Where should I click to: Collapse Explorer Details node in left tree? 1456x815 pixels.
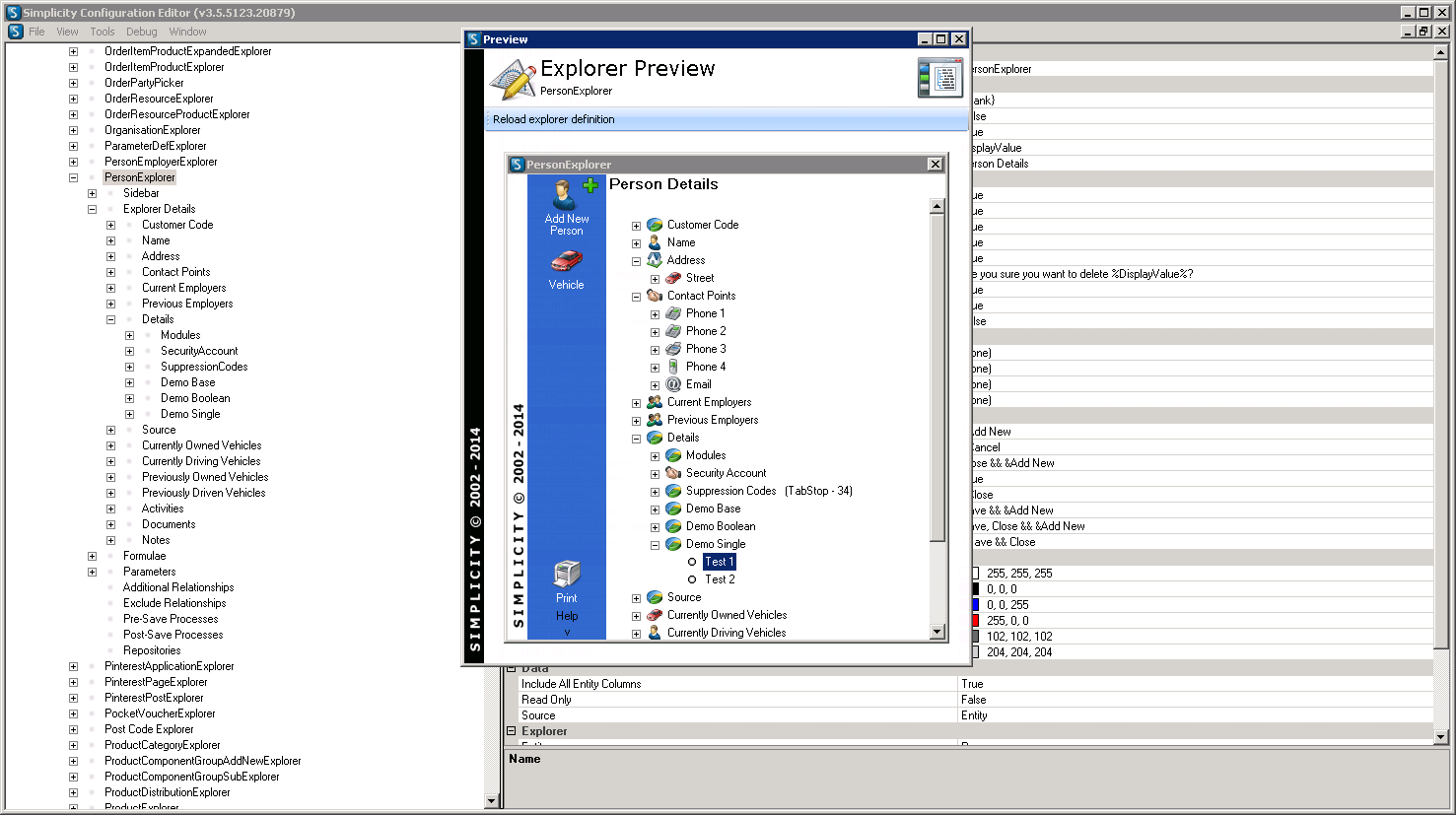click(x=92, y=209)
